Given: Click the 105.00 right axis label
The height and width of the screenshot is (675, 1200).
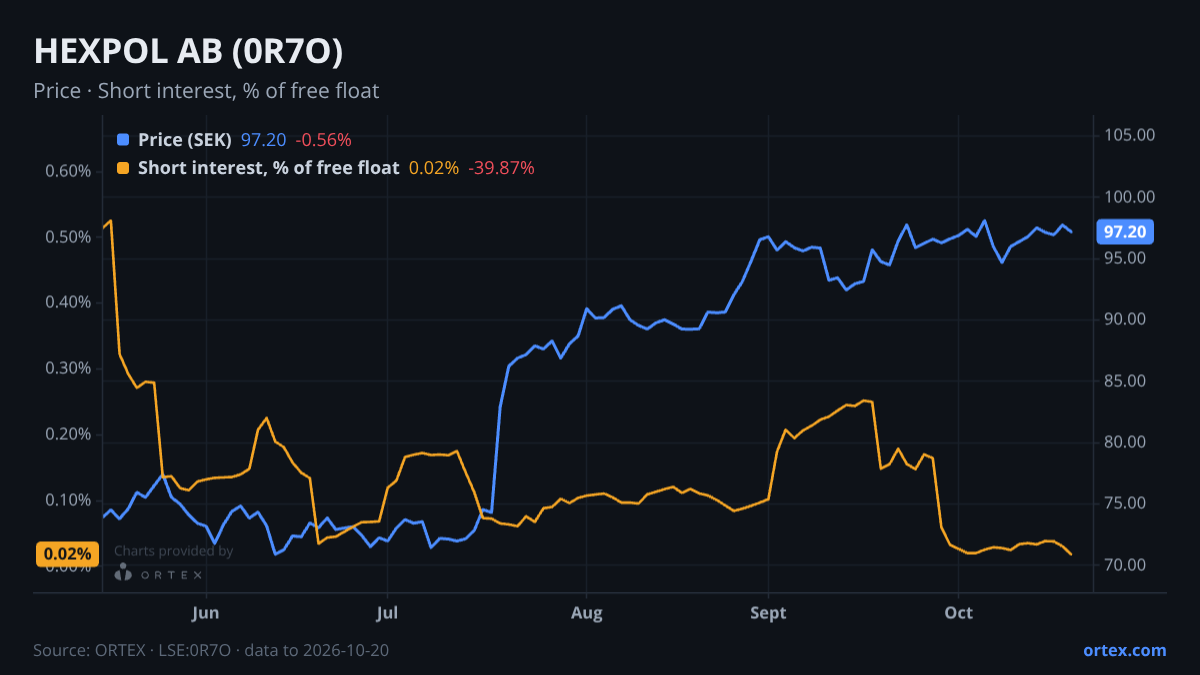Looking at the screenshot, I should pos(1130,135).
